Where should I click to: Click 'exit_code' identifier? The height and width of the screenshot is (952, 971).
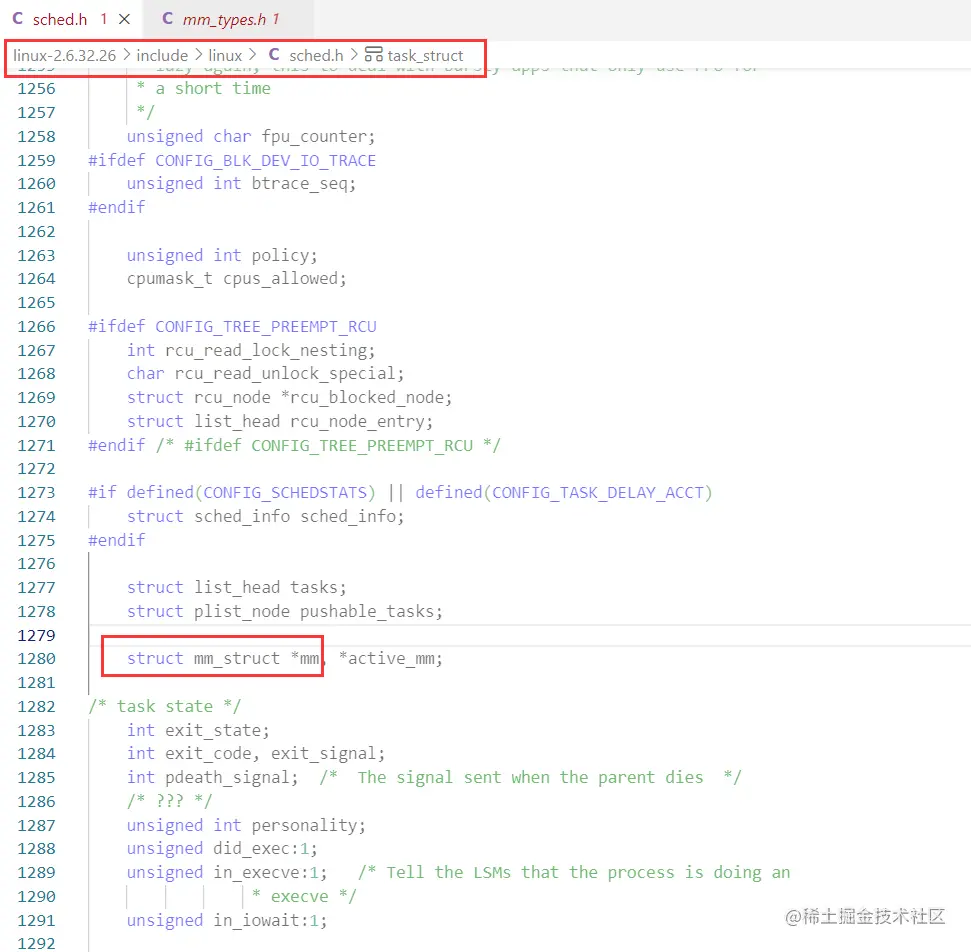[208, 754]
